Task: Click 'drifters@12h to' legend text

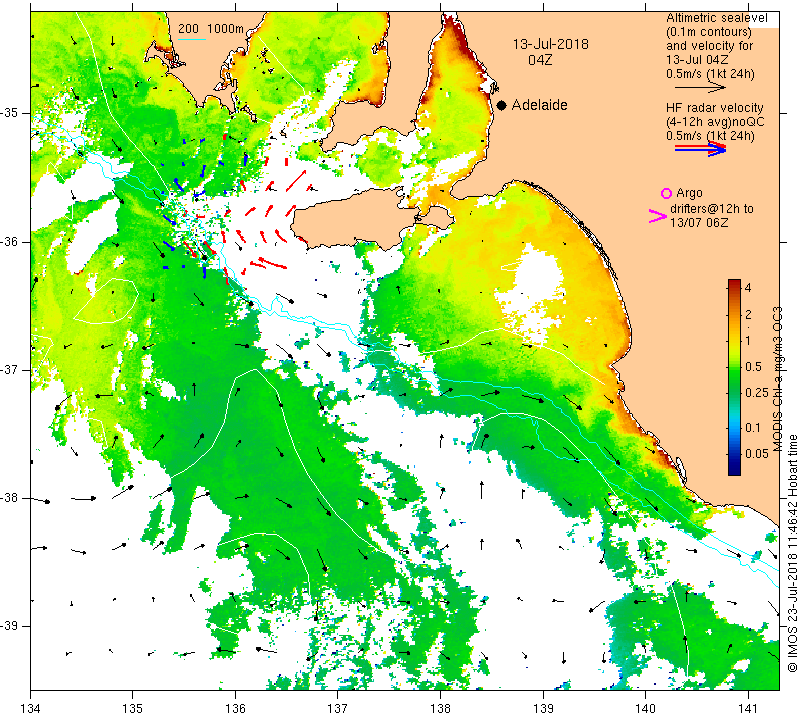Action: coord(711,209)
